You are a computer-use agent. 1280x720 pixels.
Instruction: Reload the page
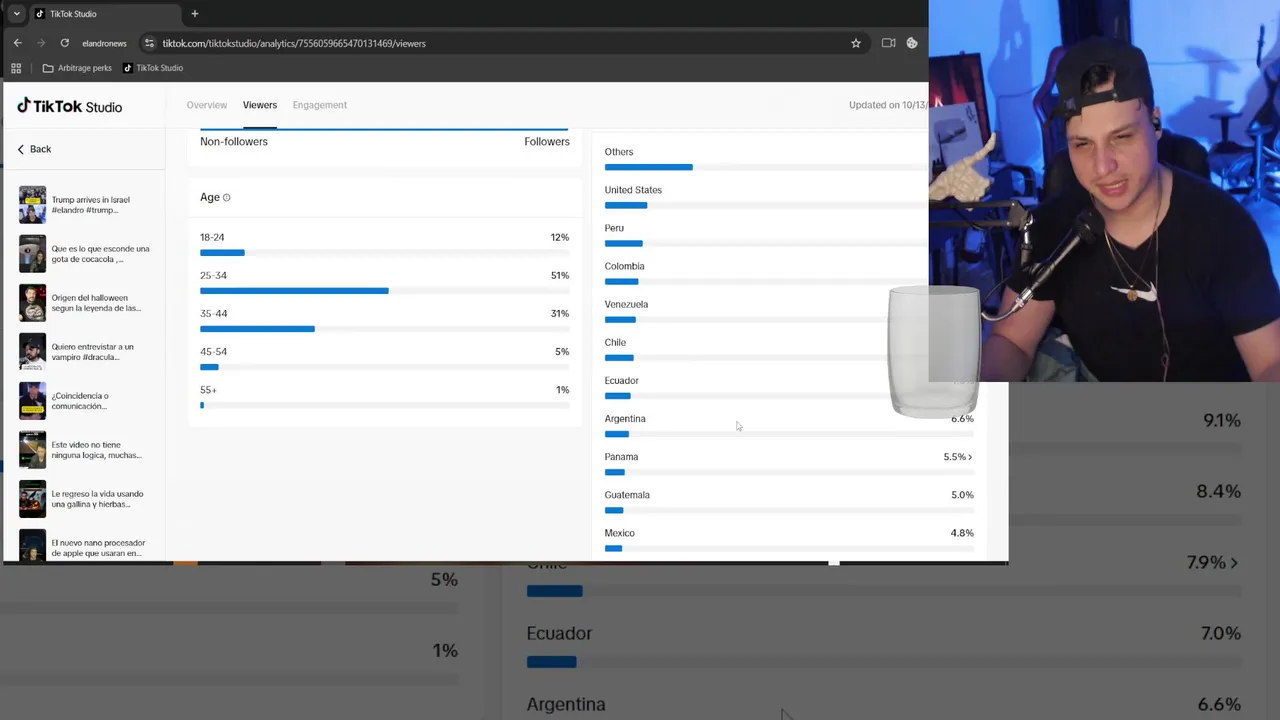coord(65,43)
